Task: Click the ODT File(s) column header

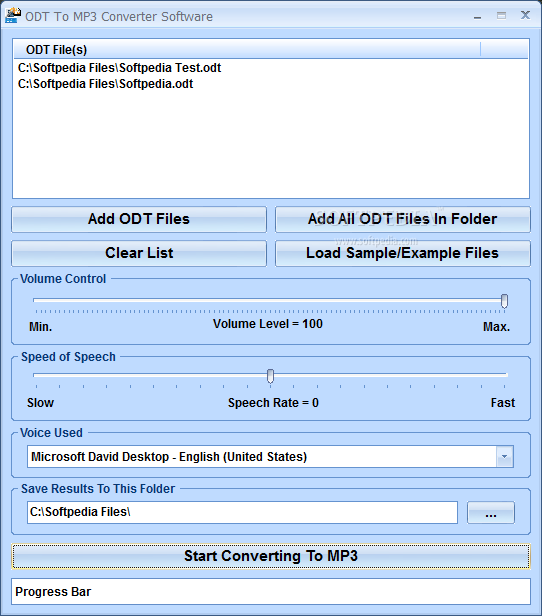Action: click(x=247, y=50)
